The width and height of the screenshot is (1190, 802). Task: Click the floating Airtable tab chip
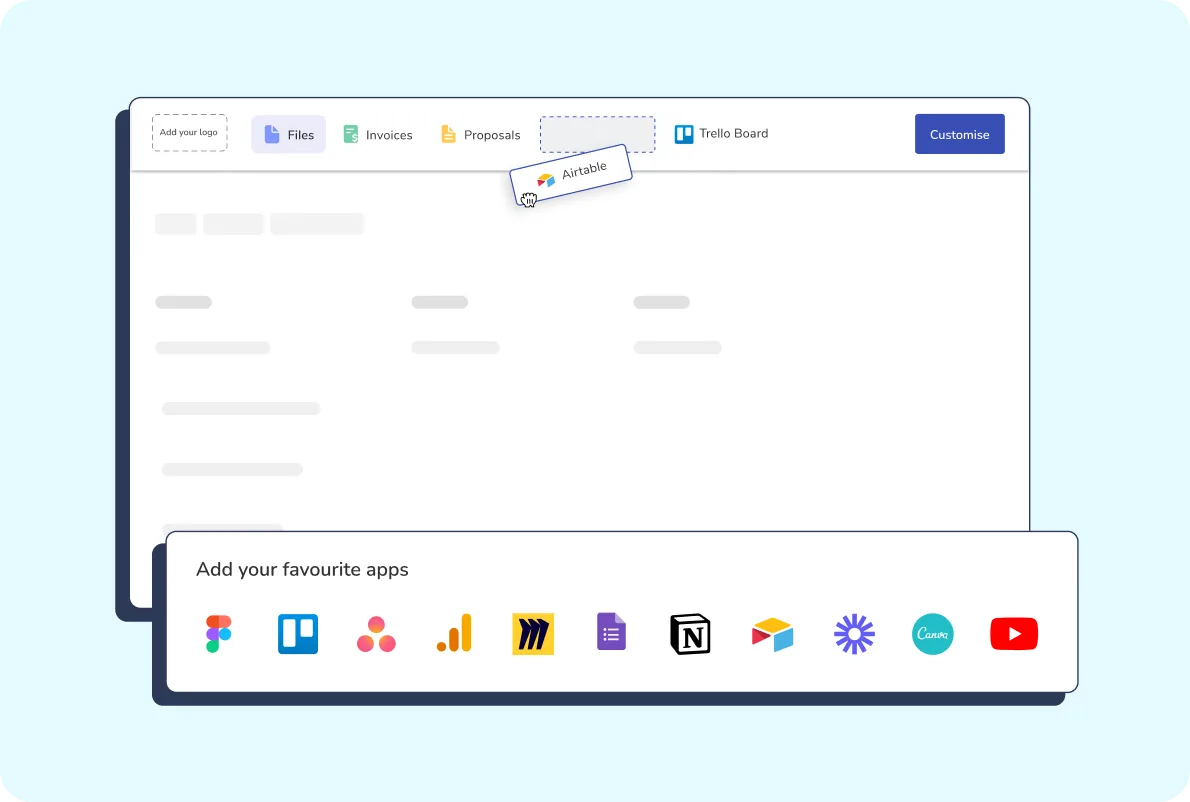tap(571, 175)
